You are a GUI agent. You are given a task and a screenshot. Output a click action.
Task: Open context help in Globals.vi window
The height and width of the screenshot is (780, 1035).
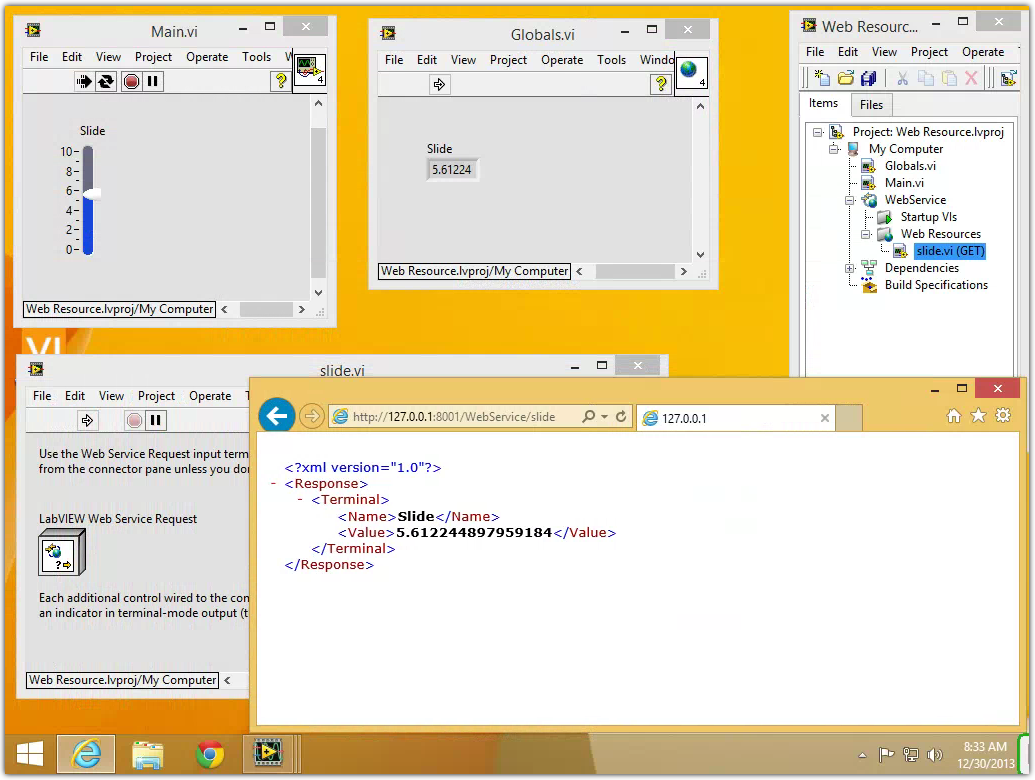[660, 85]
